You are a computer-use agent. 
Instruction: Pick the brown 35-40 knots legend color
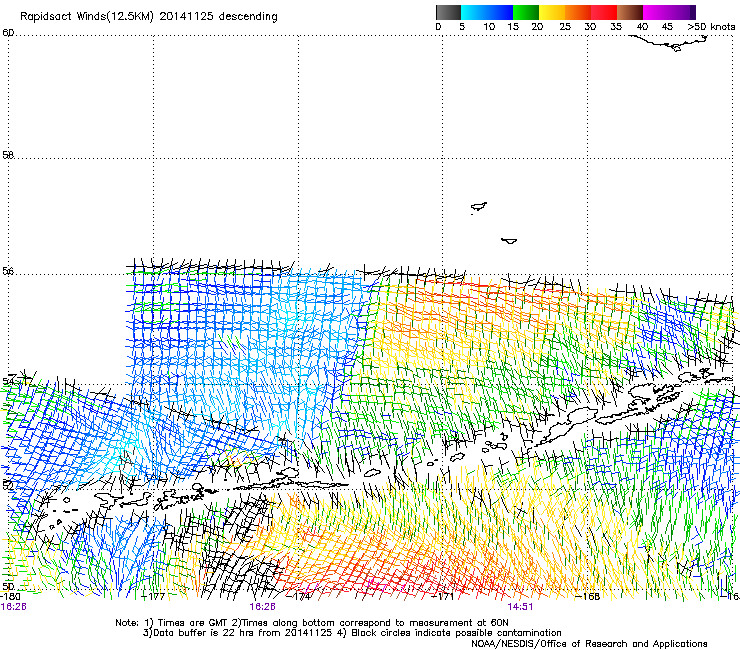630,12
